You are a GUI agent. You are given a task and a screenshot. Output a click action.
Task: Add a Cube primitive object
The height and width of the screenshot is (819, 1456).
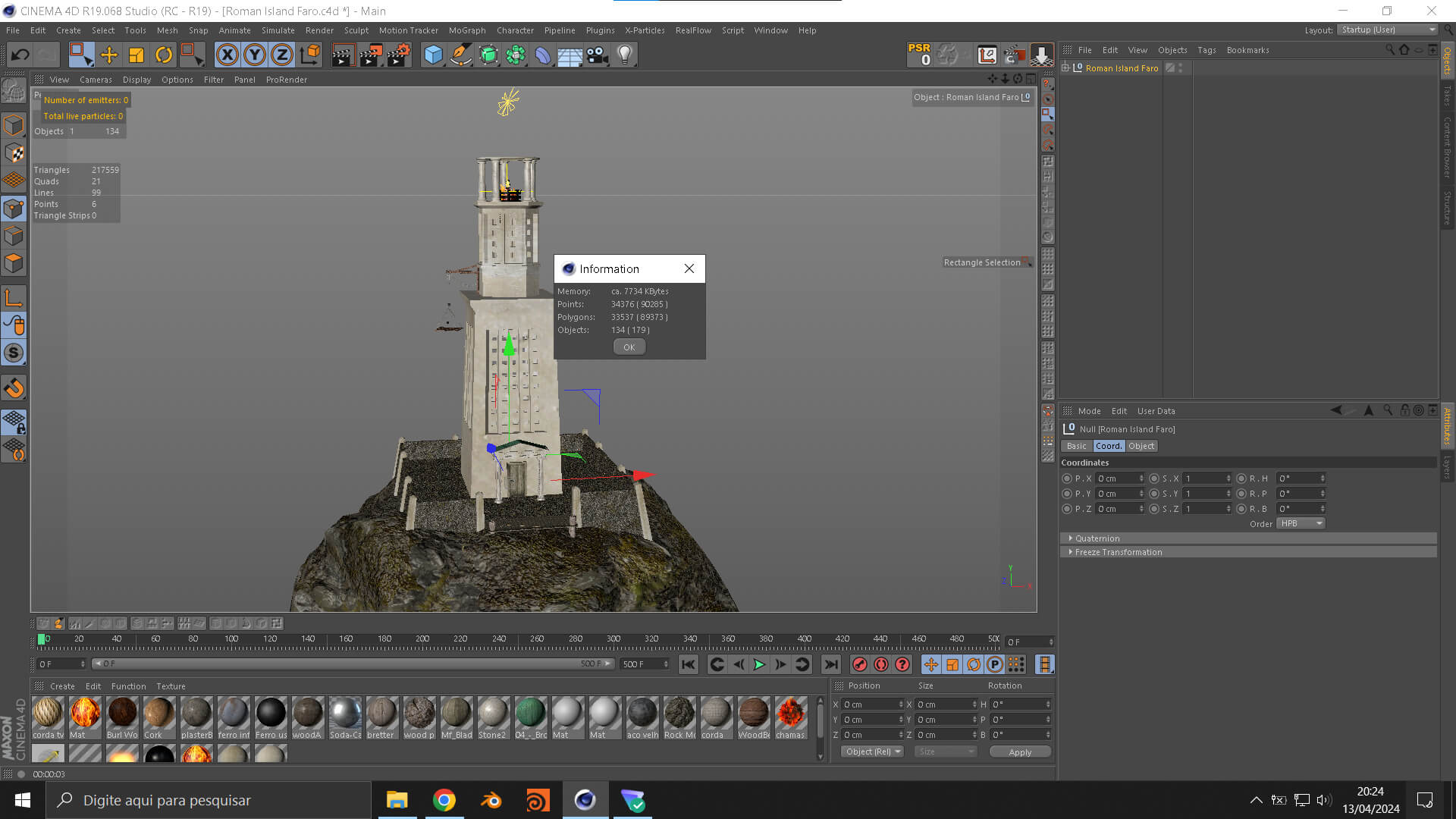click(433, 55)
